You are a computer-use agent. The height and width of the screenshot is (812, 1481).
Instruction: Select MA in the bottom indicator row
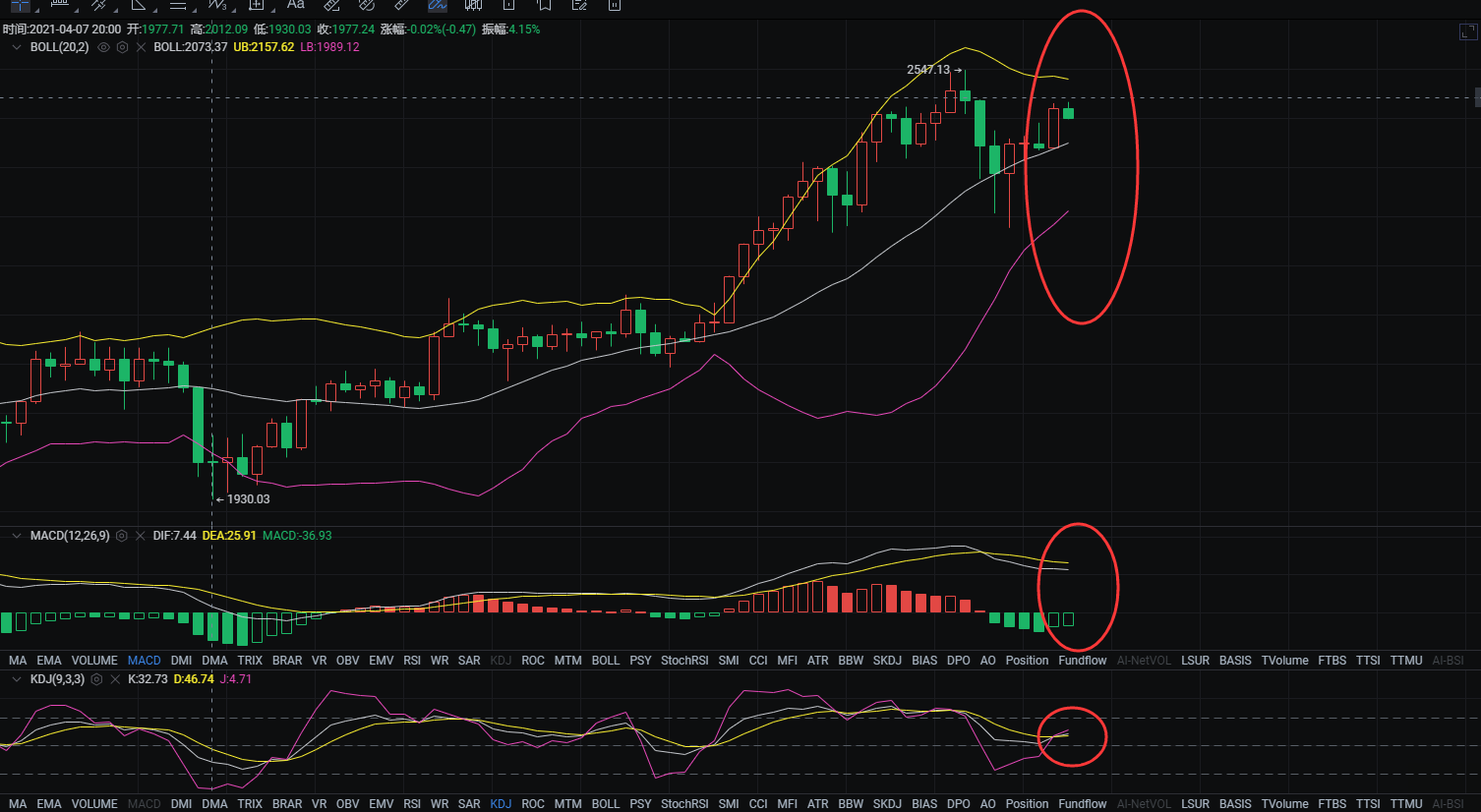click(18, 804)
